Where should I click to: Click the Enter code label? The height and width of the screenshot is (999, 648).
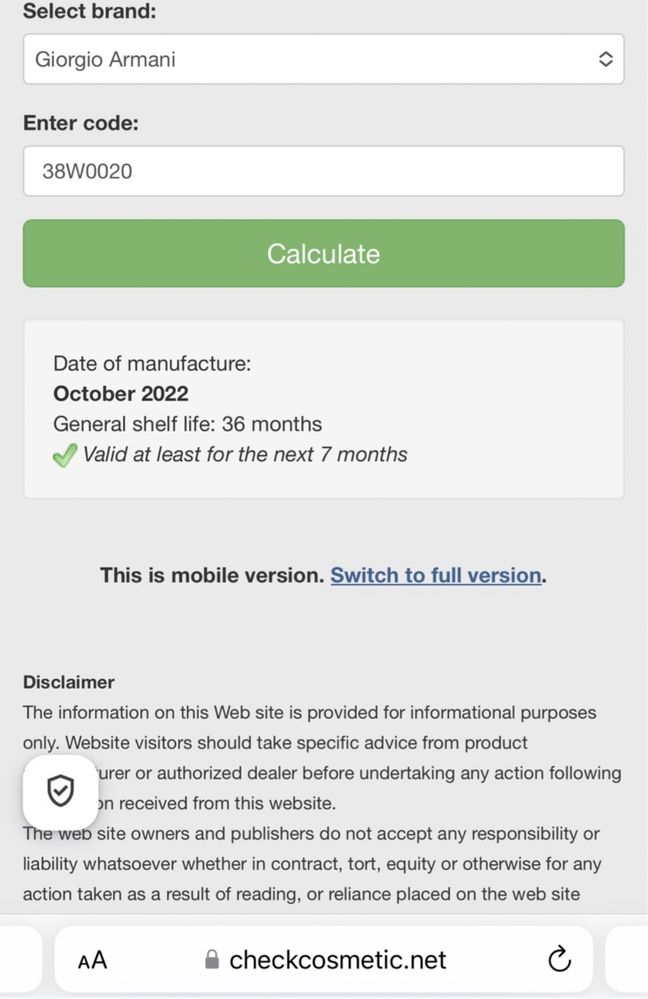point(81,122)
